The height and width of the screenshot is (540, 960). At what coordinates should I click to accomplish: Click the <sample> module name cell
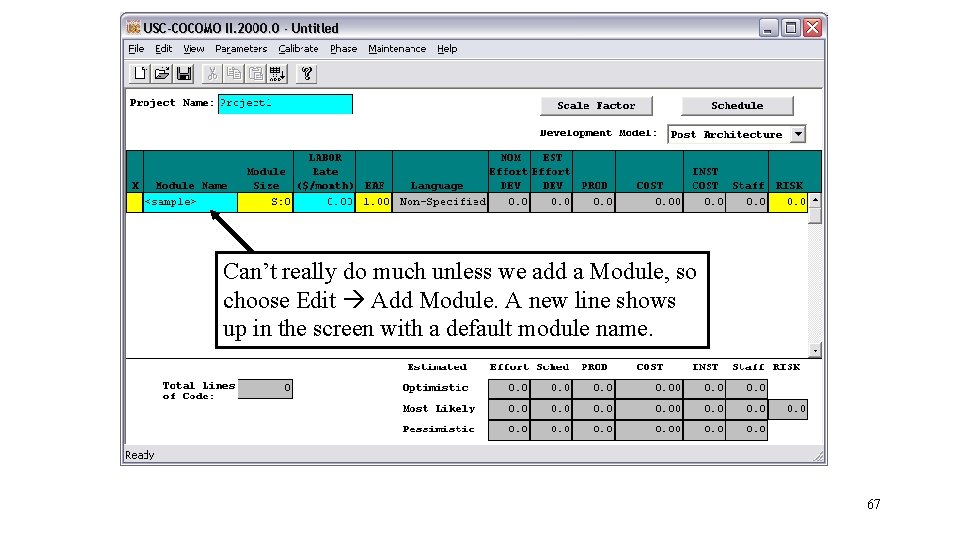click(190, 202)
